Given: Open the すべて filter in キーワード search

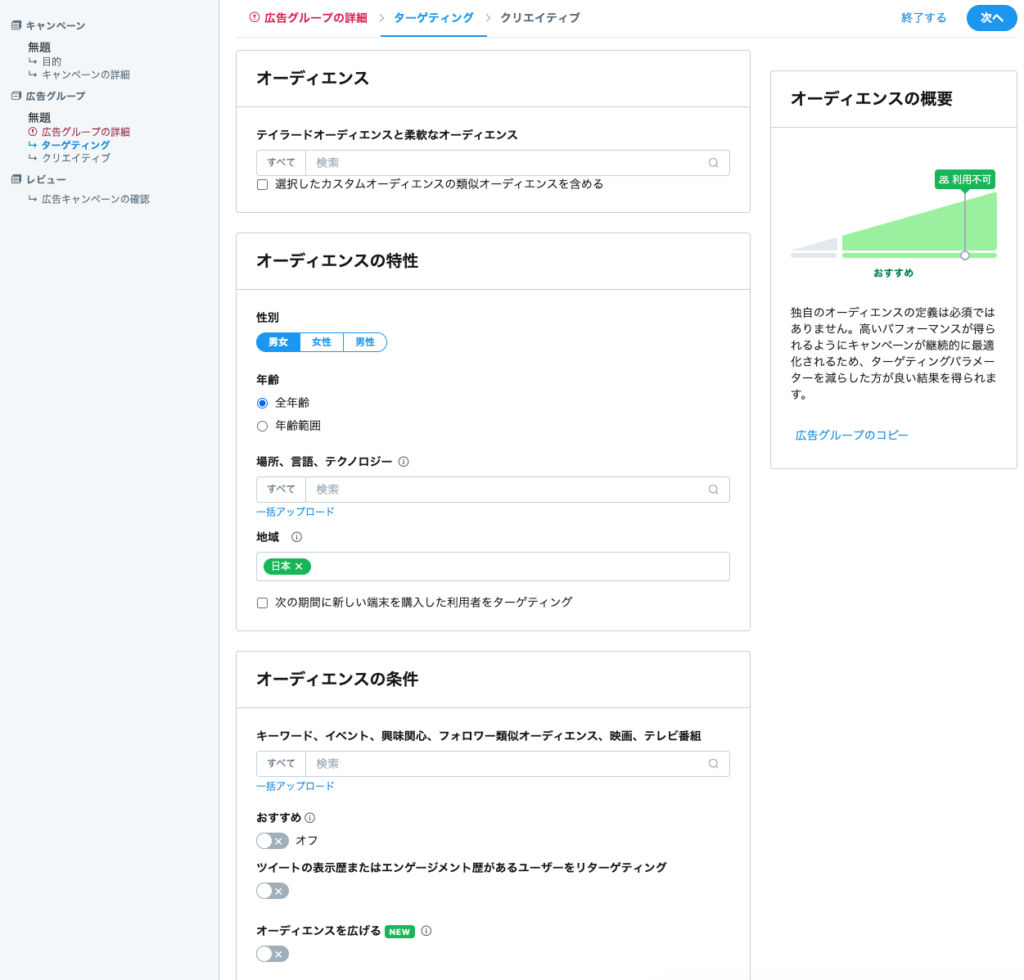Looking at the screenshot, I should pyautogui.click(x=281, y=764).
